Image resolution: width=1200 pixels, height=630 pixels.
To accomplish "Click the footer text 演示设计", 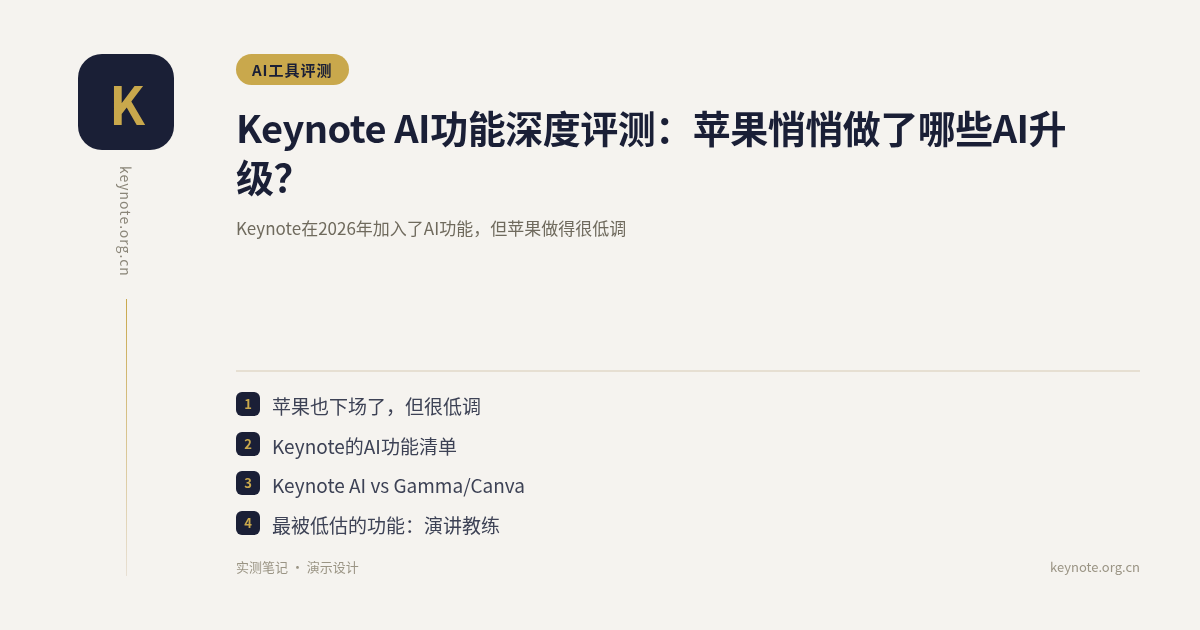I will click(333, 568).
